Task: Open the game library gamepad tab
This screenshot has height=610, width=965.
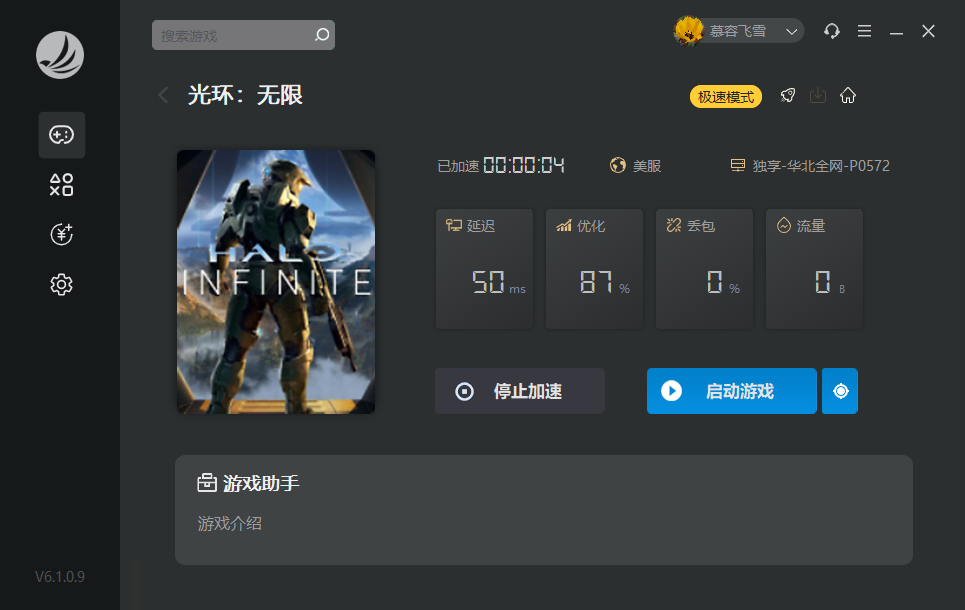Action: [62, 135]
